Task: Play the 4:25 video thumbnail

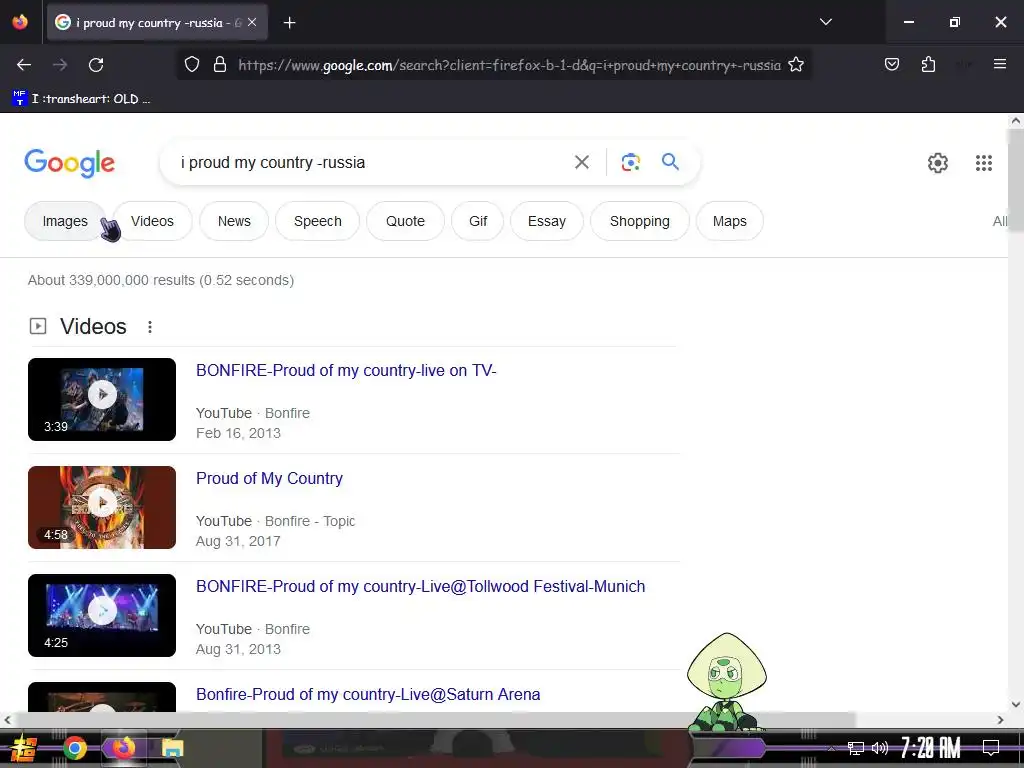Action: click(x=102, y=615)
